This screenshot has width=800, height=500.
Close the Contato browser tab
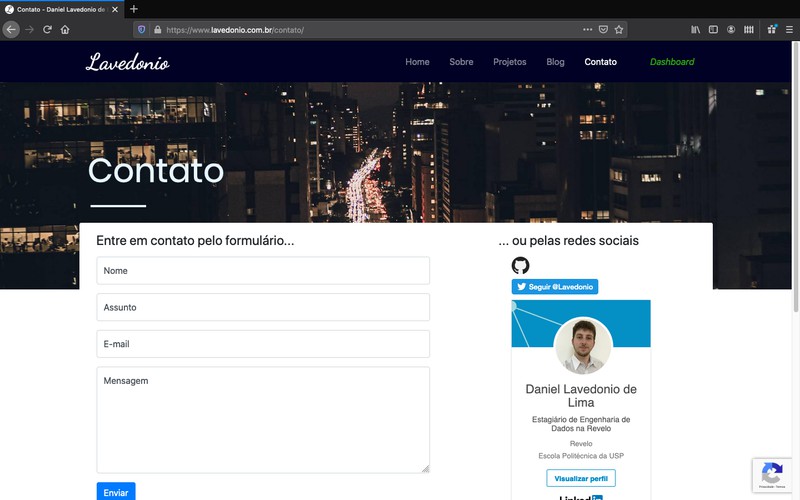click(115, 9)
